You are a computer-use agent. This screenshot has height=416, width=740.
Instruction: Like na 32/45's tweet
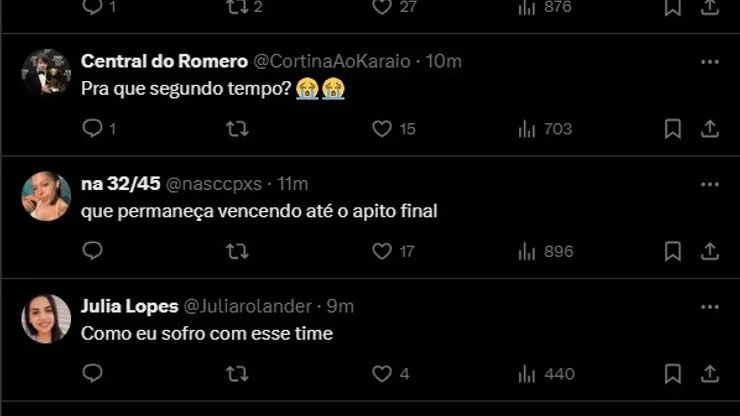(x=382, y=251)
